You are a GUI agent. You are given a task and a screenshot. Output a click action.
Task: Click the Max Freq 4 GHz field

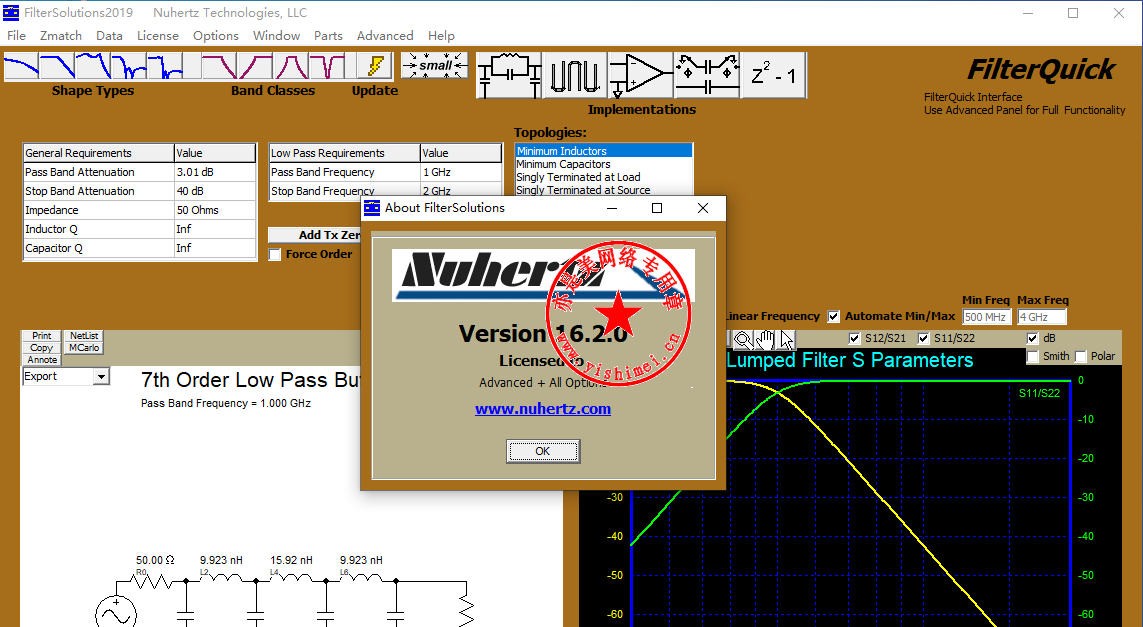1042,317
